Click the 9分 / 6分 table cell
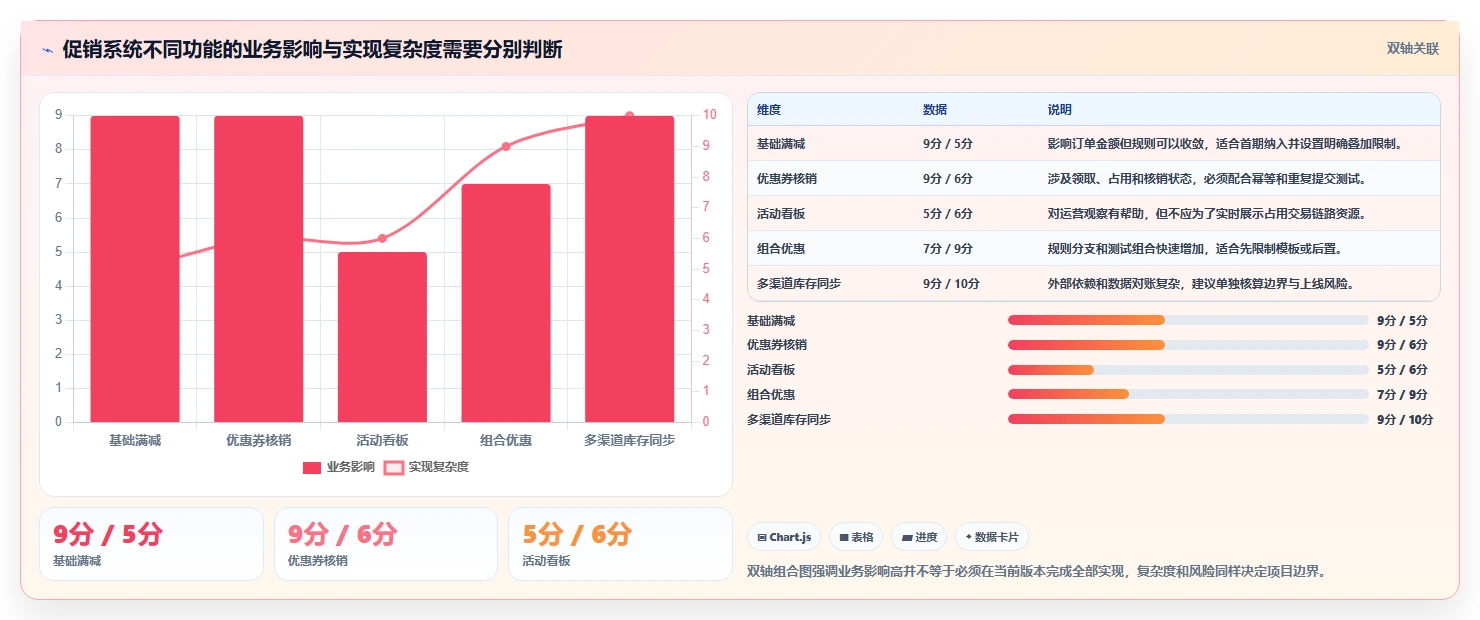Viewport: 1480px width, 620px height. click(948, 178)
